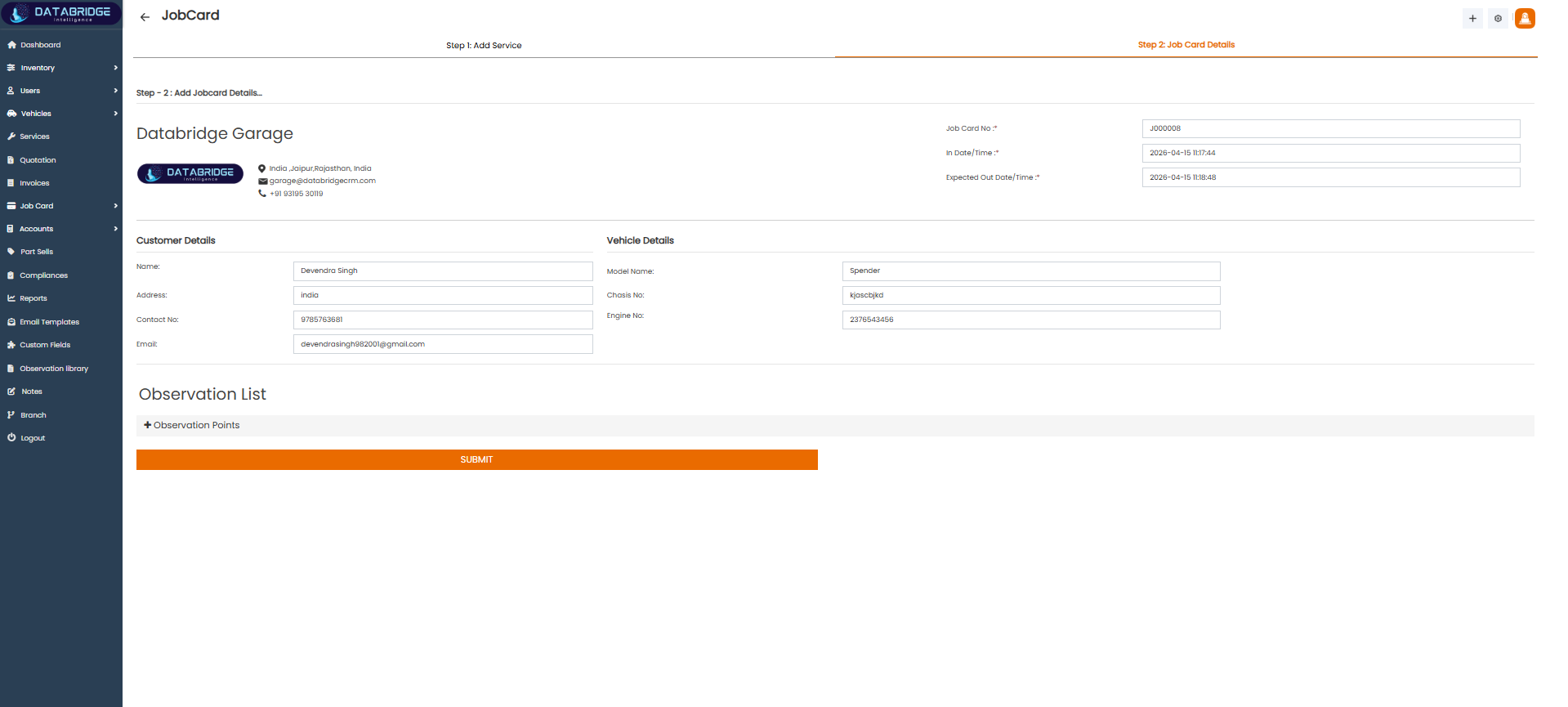Screen dimensions: 1568x707
Task: Click the Services wrench icon
Action: pyautogui.click(x=11, y=136)
